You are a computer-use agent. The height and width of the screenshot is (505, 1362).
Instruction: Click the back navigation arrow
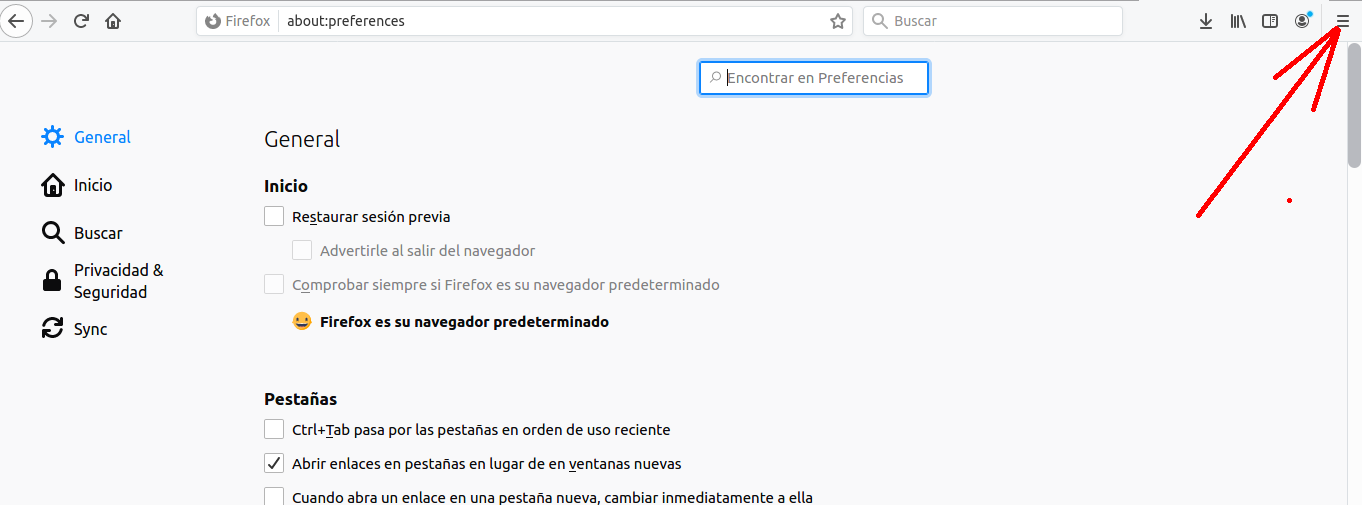16,21
